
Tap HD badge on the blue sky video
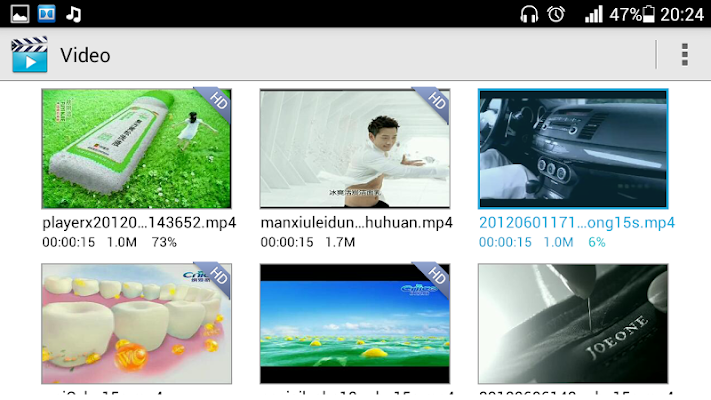[435, 277]
